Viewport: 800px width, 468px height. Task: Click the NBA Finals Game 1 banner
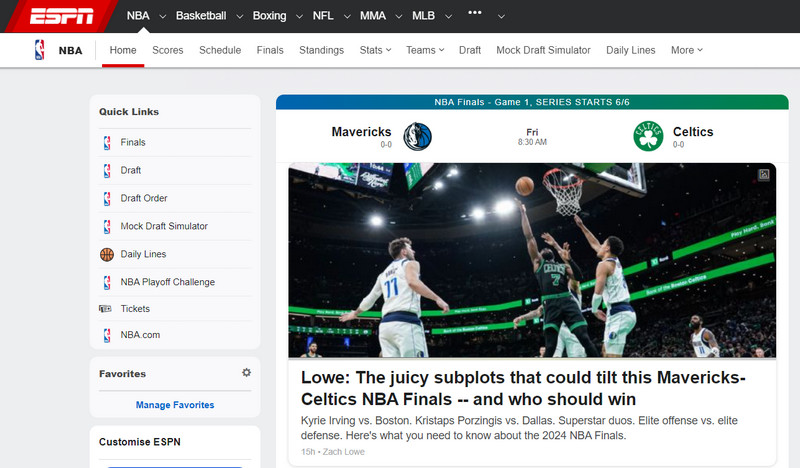pos(532,102)
